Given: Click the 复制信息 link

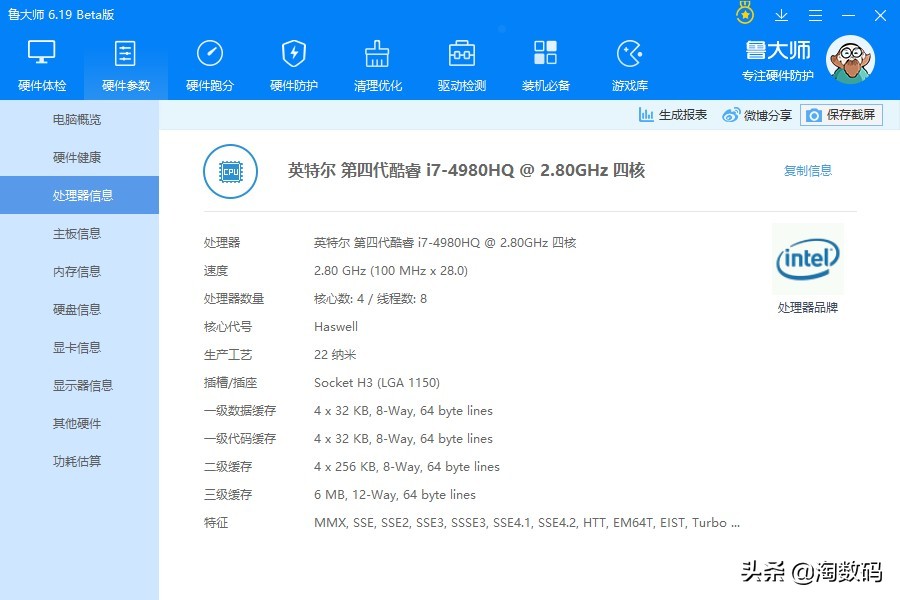Looking at the screenshot, I should [x=808, y=170].
